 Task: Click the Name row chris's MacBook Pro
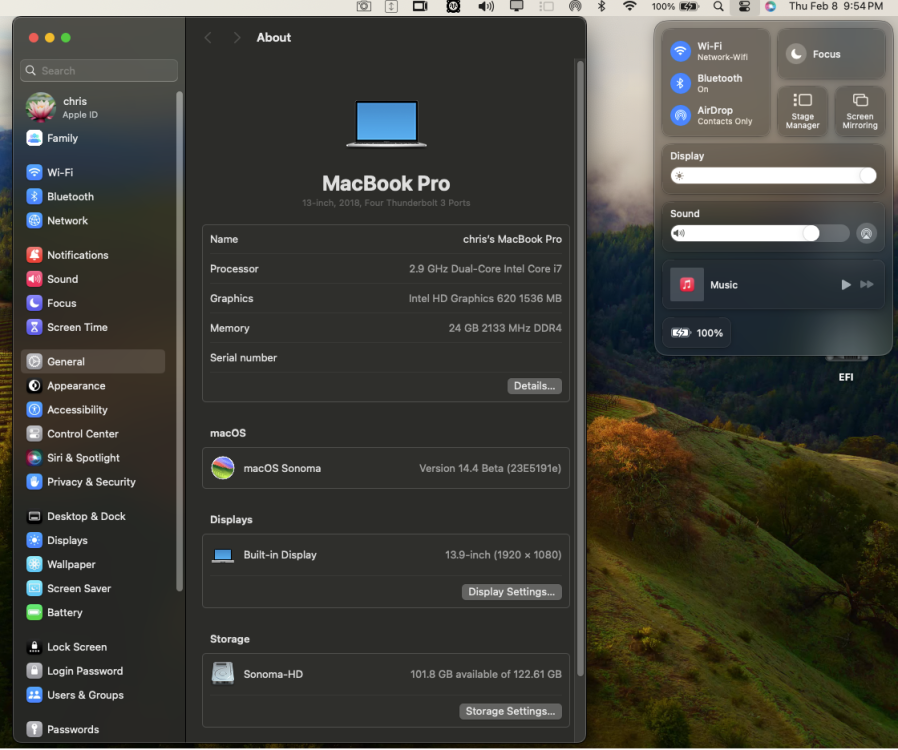pos(385,239)
